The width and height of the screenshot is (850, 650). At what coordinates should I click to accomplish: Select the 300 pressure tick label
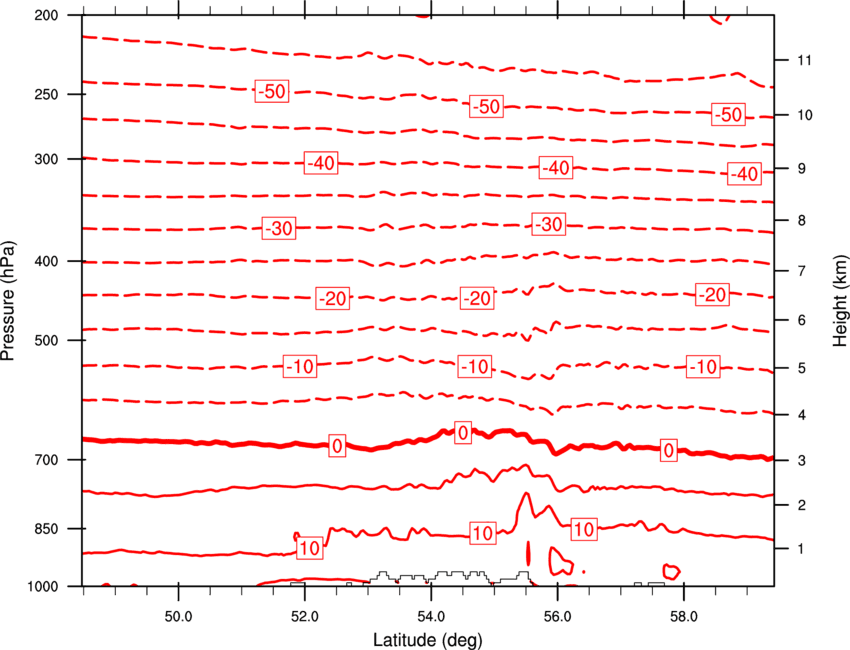46,159
